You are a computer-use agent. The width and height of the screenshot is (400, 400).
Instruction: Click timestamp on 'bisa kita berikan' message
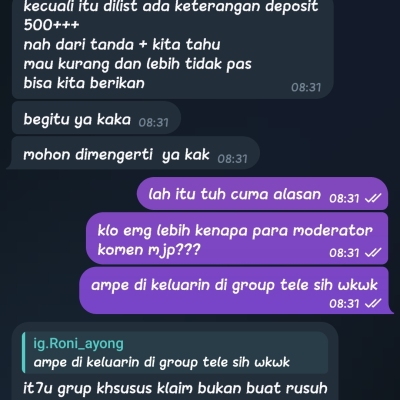point(306,87)
